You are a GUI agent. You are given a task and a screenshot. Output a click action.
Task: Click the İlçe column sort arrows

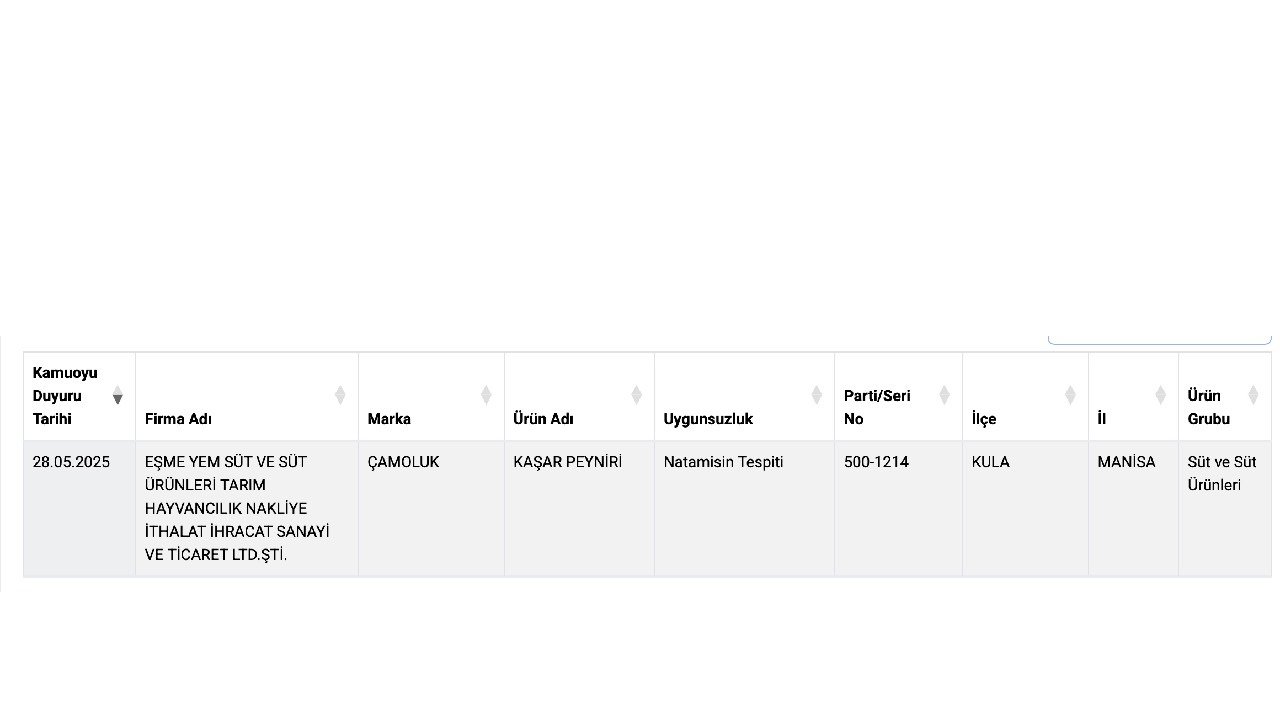(1070, 395)
